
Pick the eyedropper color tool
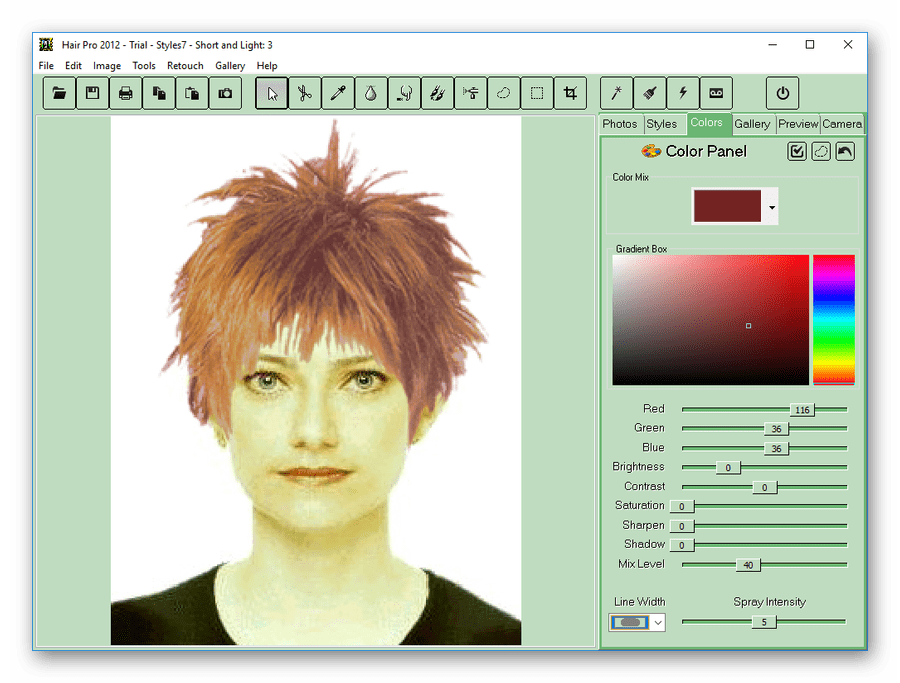coord(338,93)
